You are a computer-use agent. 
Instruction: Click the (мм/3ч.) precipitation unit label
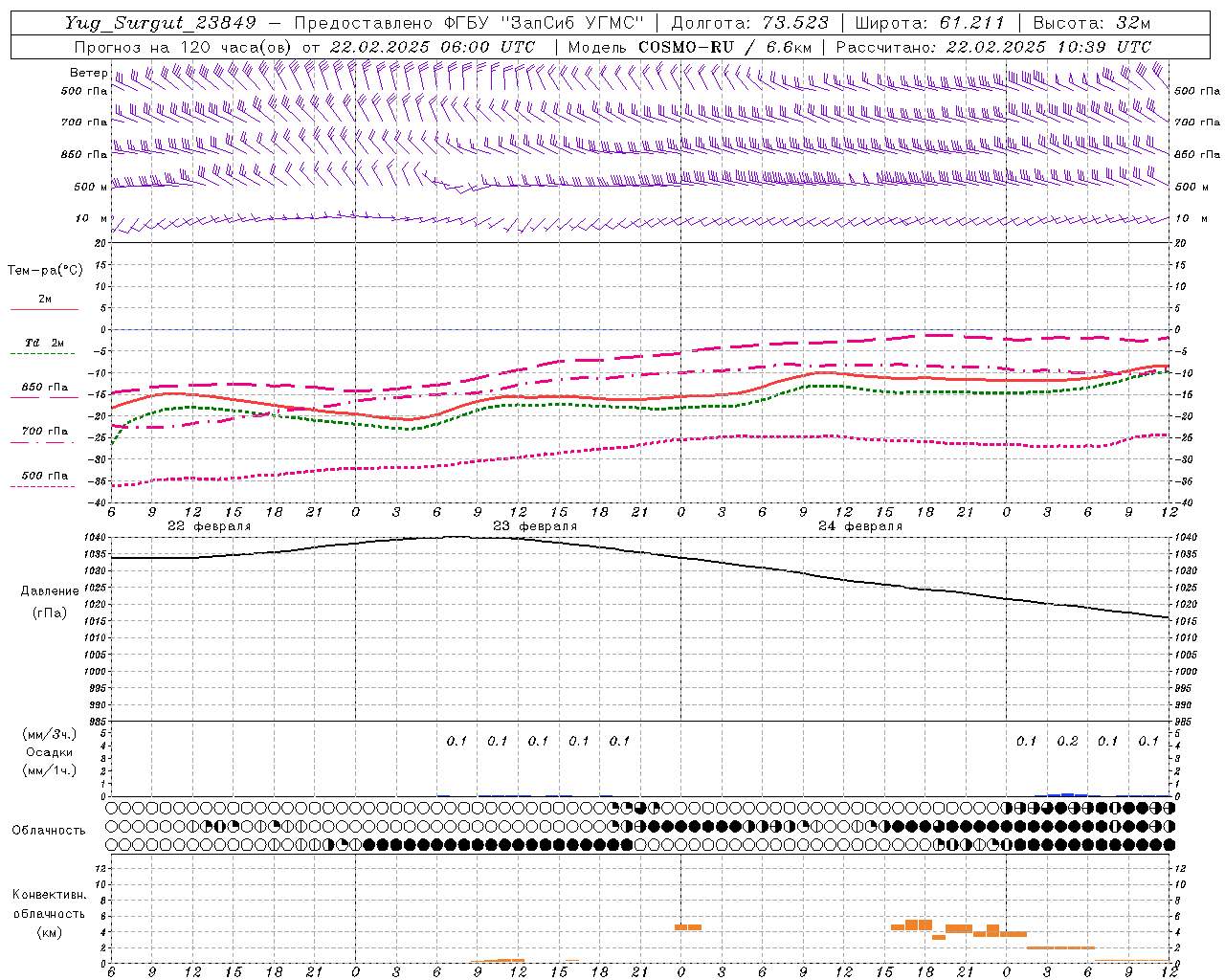[50, 734]
